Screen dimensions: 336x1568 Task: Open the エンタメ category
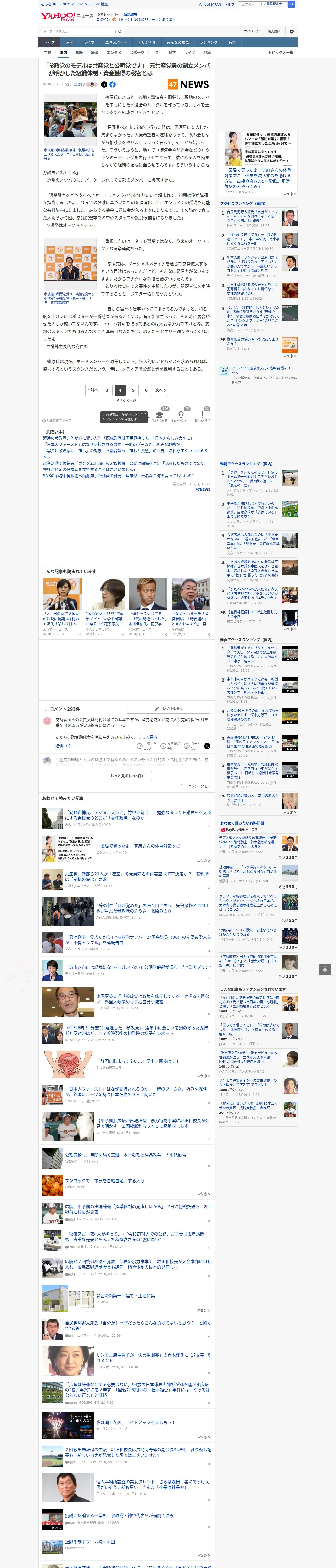(114, 52)
